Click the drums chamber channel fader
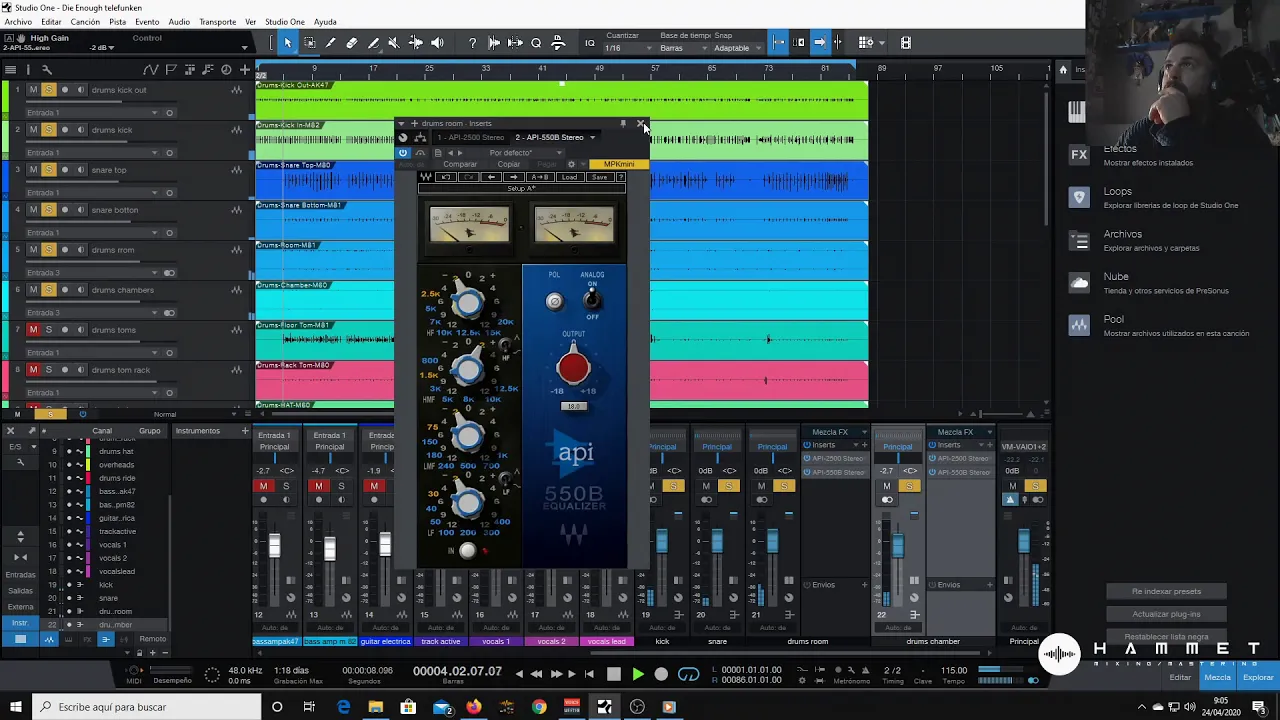The width and height of the screenshot is (1280, 720). point(897,546)
